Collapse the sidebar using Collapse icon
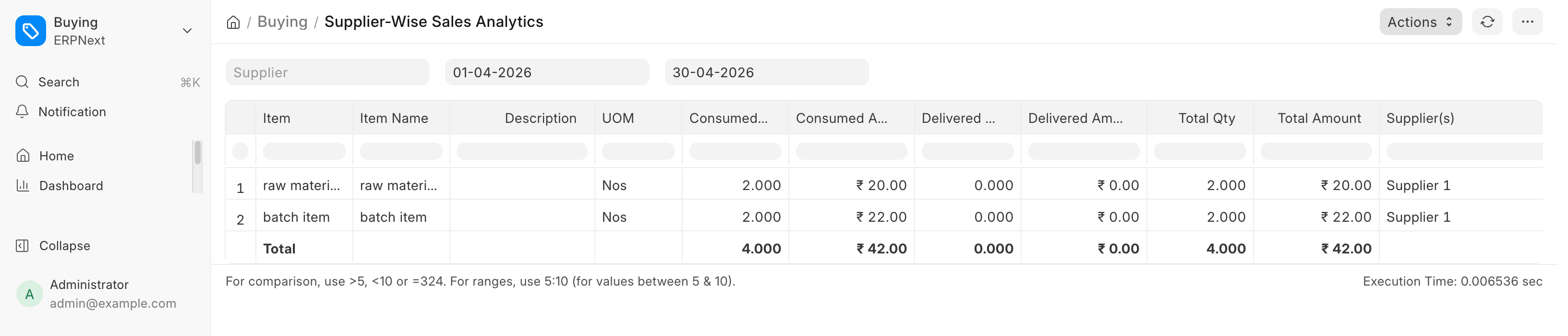The width and height of the screenshot is (1568, 336). [23, 246]
